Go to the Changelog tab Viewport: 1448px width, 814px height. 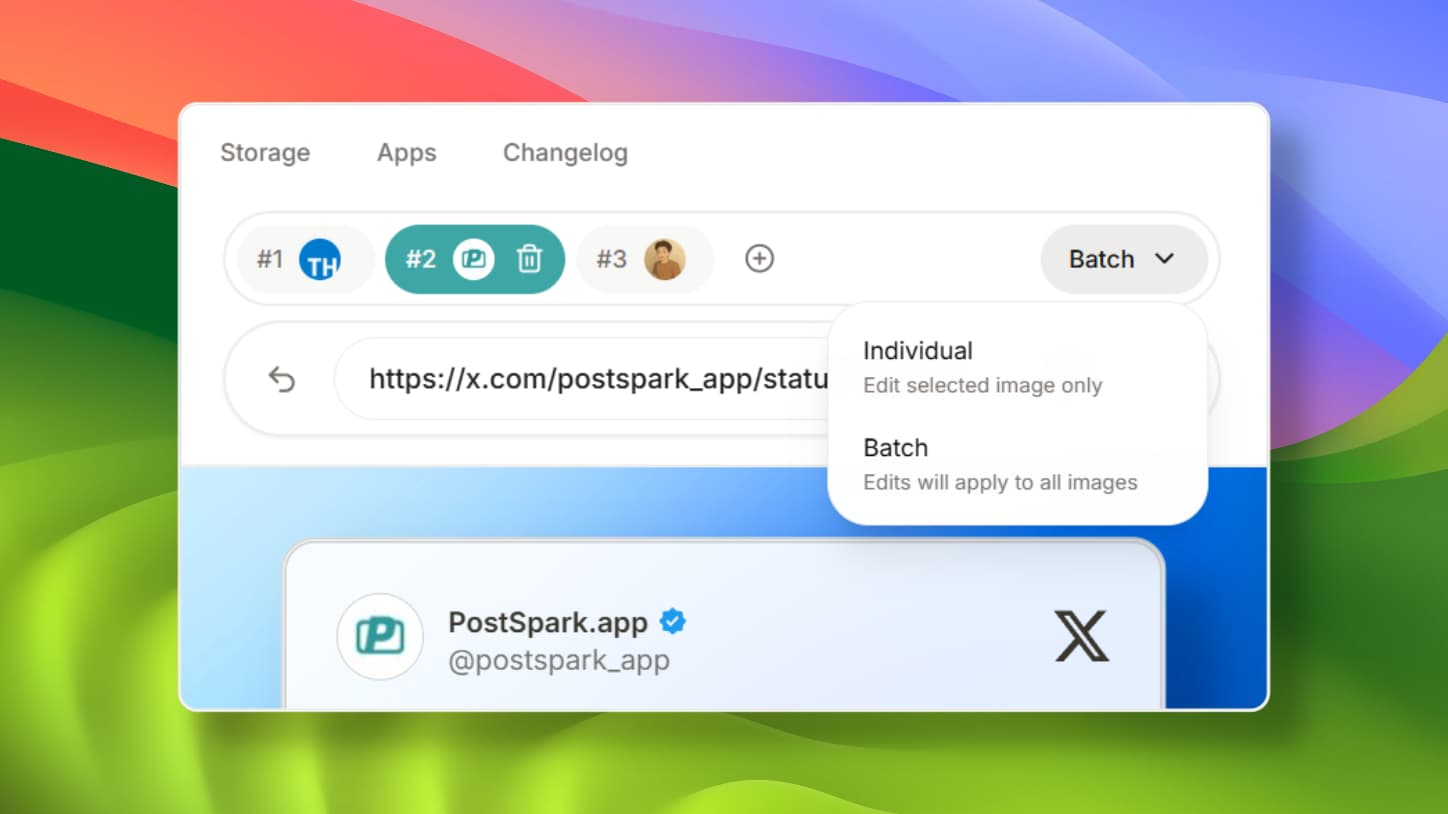point(565,153)
